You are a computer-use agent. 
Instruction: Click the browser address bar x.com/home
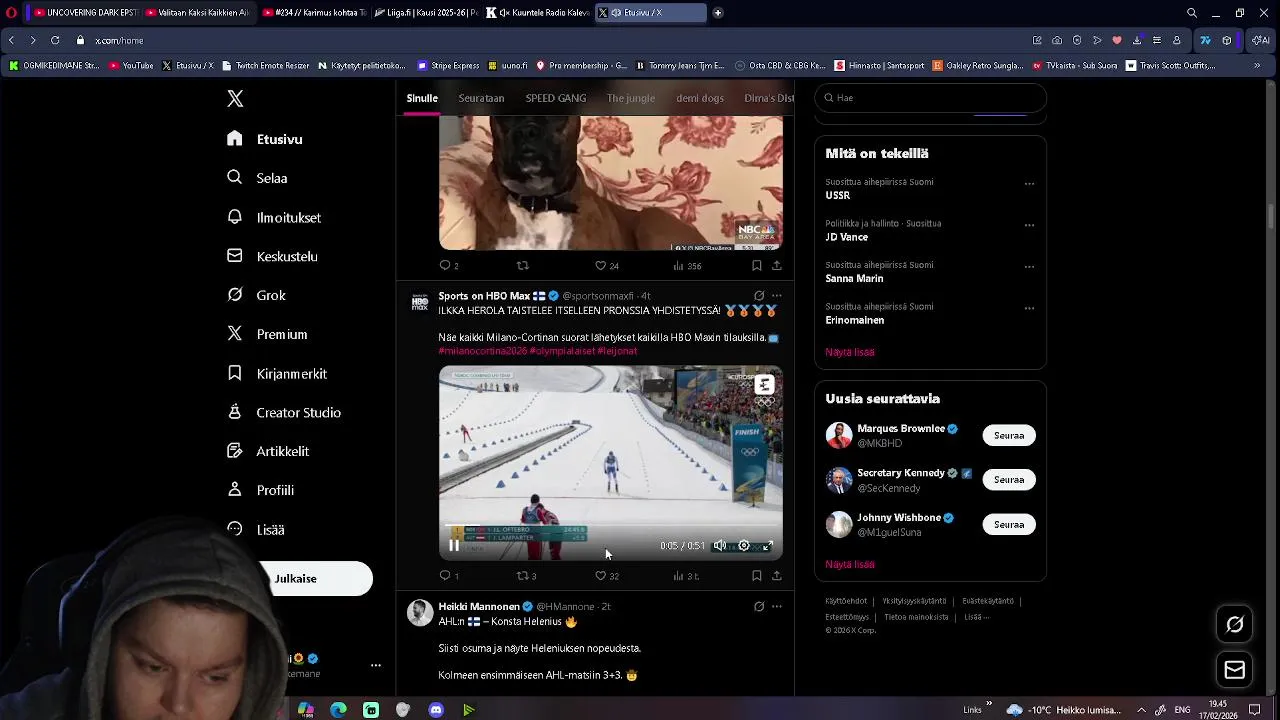tap(119, 40)
